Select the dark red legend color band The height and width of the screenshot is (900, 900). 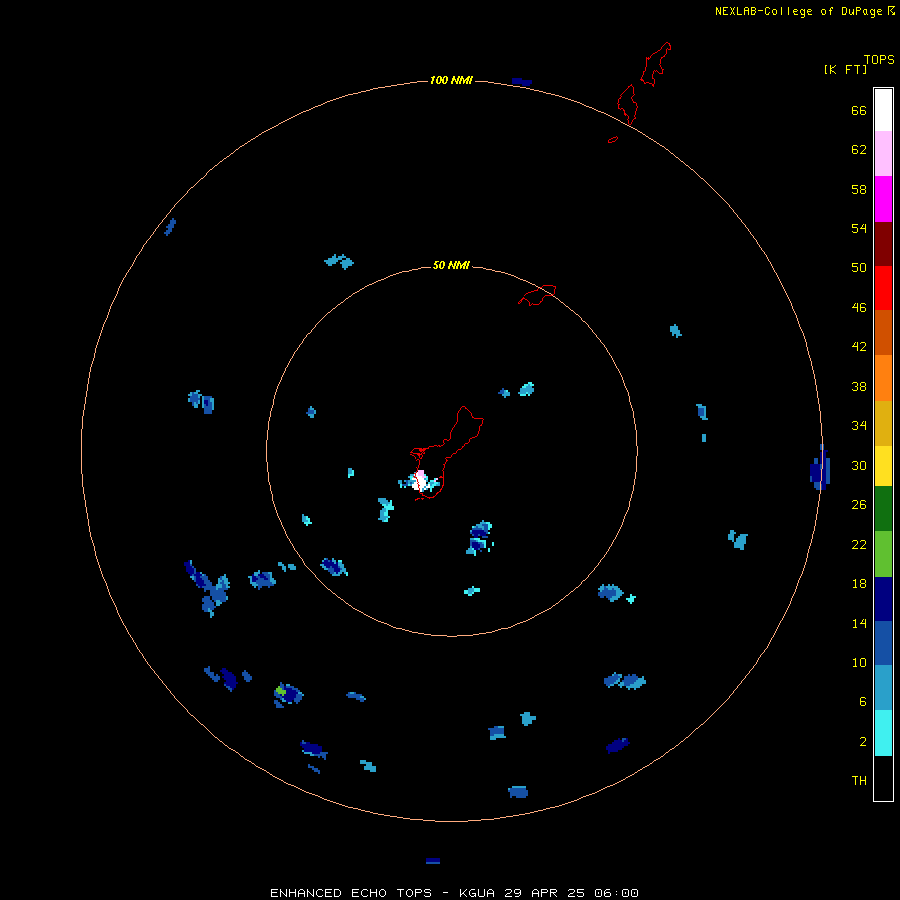pyautogui.click(x=883, y=244)
